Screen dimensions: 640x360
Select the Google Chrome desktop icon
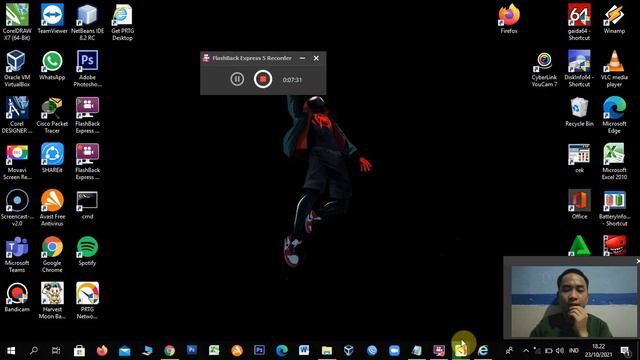[x=52, y=255]
